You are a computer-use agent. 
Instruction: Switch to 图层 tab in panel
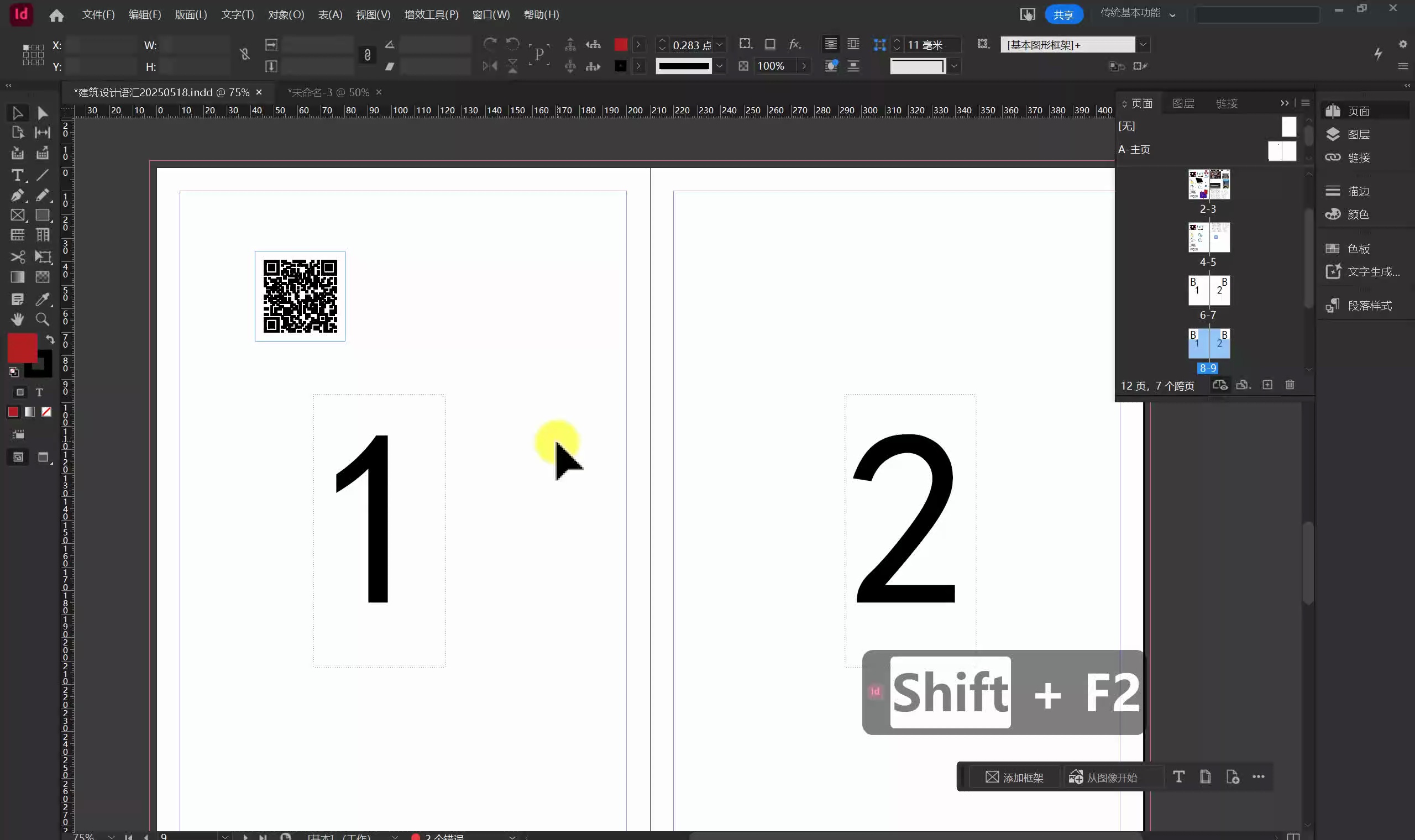tap(1183, 103)
